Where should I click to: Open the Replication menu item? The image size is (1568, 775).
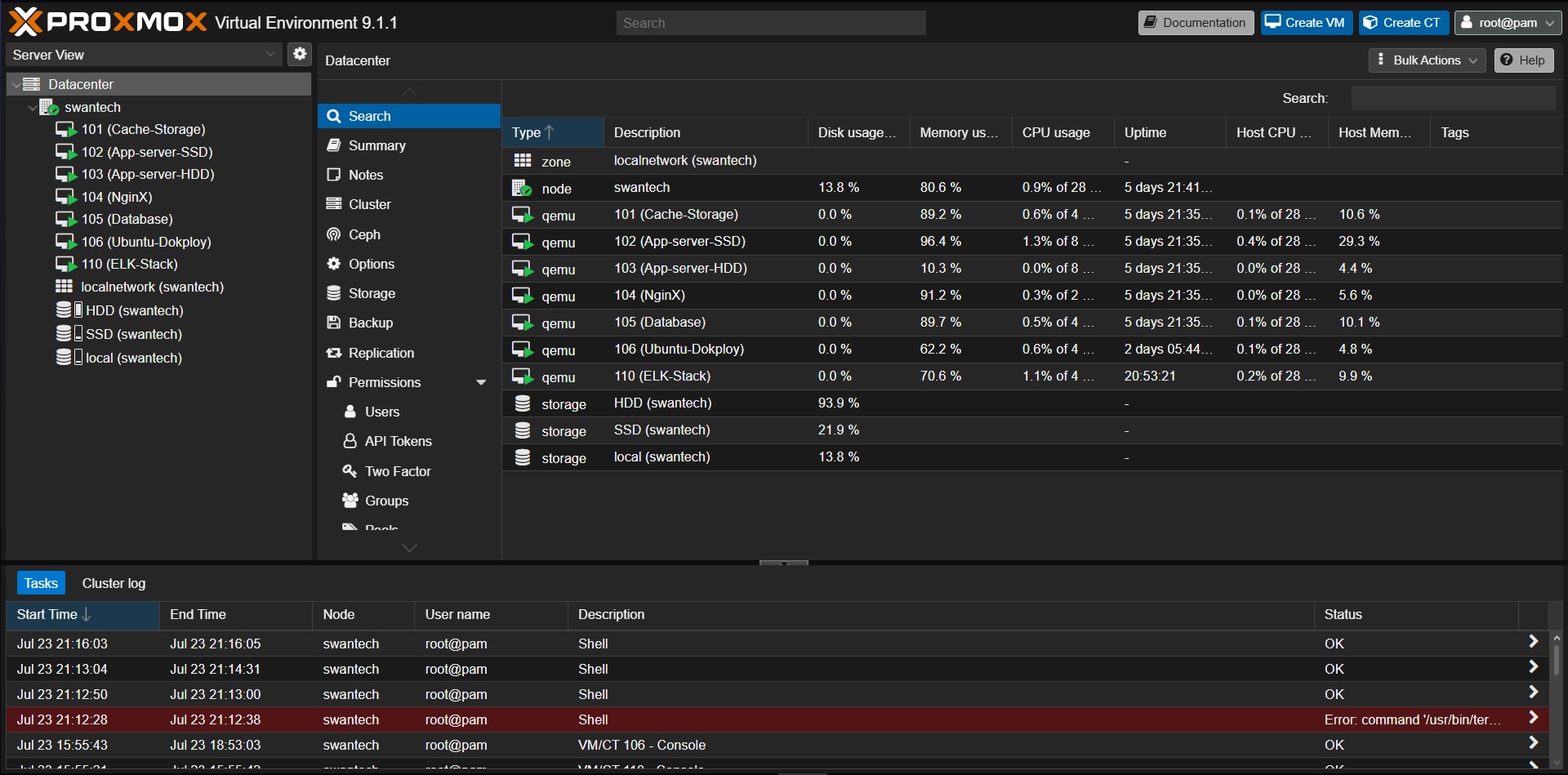coord(409,353)
